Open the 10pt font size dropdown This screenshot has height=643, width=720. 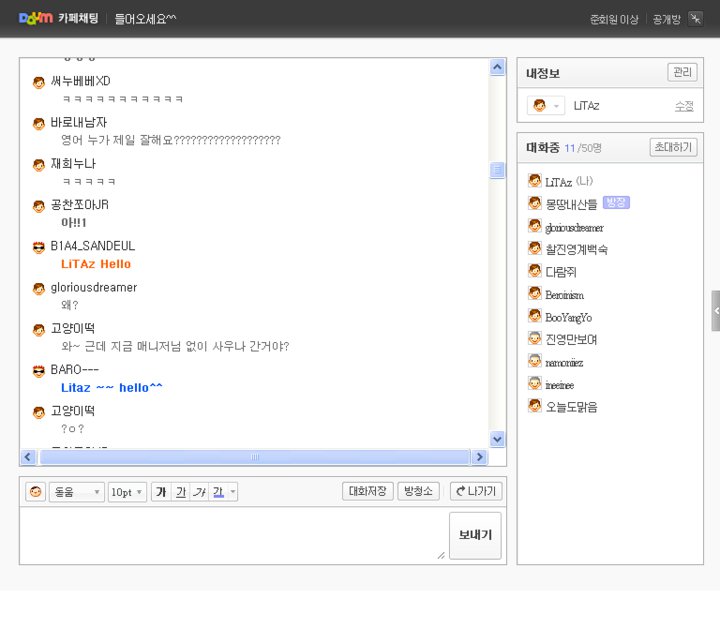click(127, 492)
